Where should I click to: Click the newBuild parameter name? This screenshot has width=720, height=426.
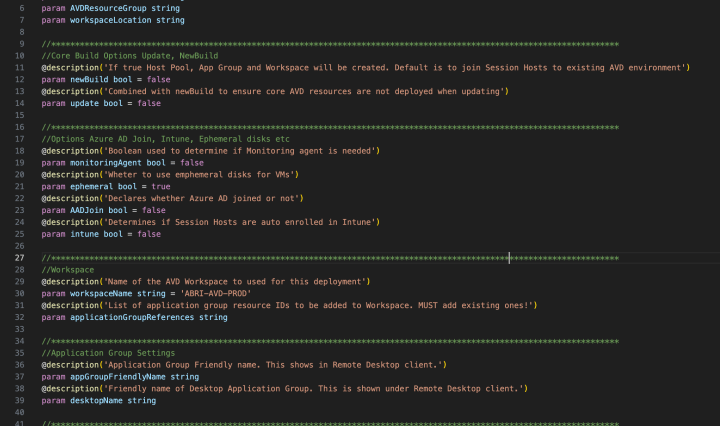coord(84,78)
